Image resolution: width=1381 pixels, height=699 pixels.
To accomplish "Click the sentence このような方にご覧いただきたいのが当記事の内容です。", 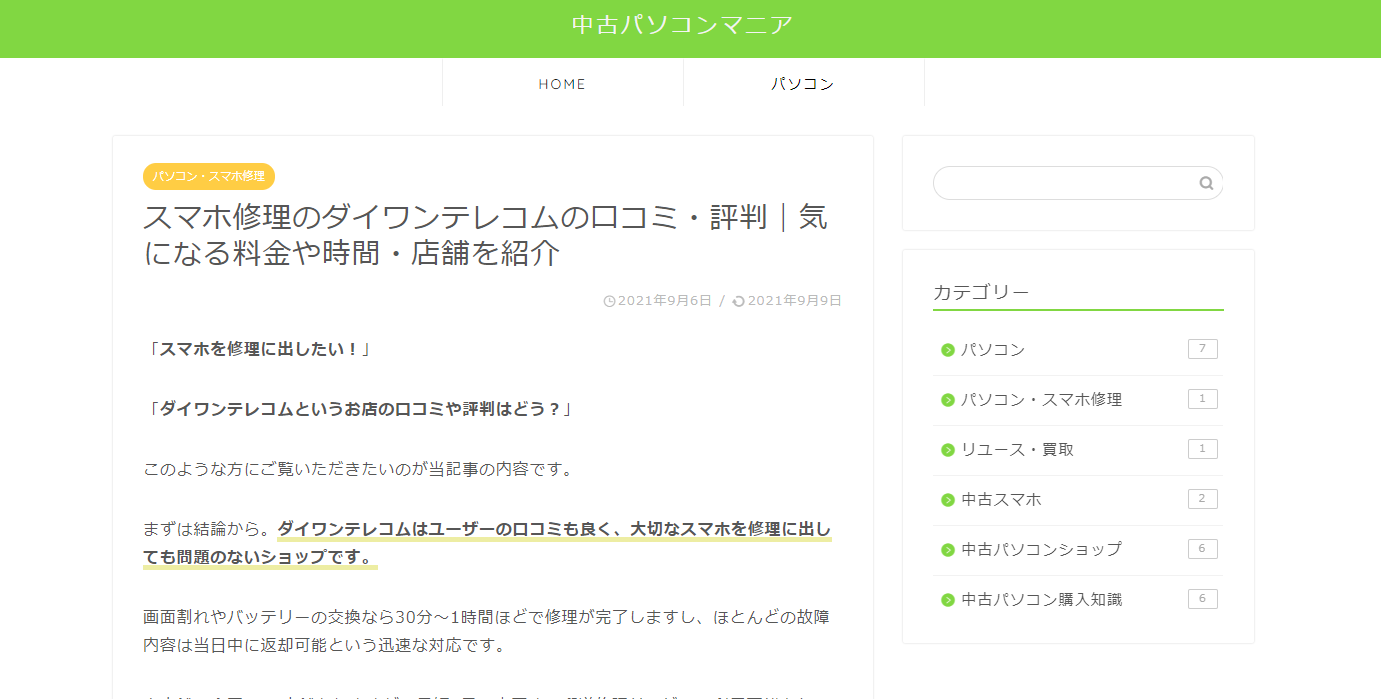I will click(360, 469).
